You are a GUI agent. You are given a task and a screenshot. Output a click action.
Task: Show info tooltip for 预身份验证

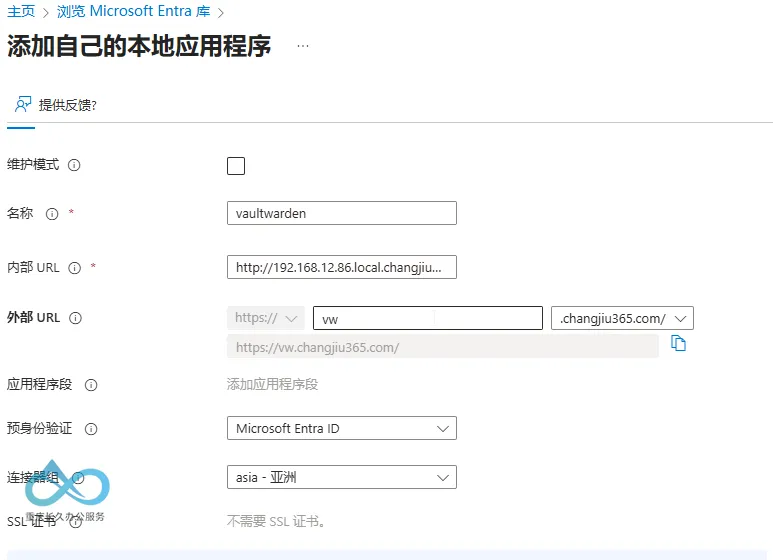click(91, 429)
